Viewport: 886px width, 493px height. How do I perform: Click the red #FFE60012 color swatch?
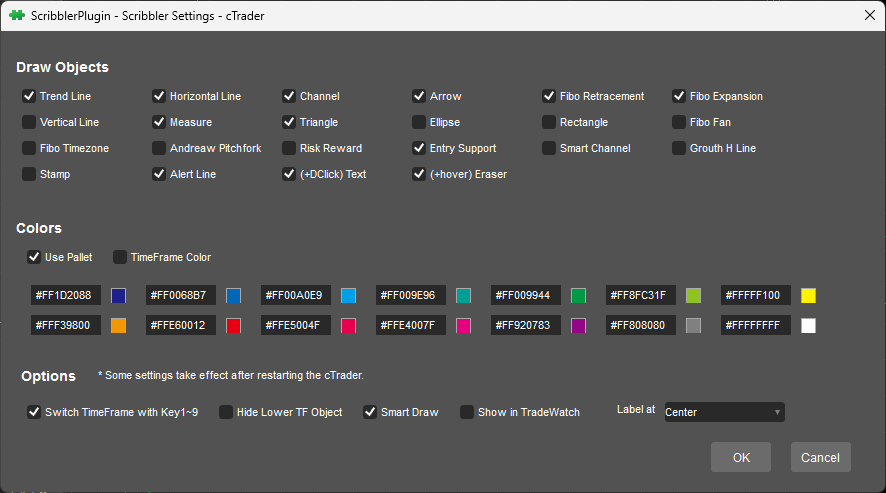pyautogui.click(x=234, y=325)
